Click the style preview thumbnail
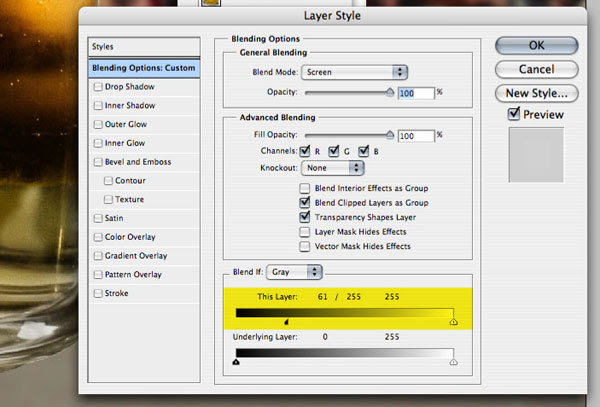This screenshot has height=407, width=600. (x=536, y=155)
